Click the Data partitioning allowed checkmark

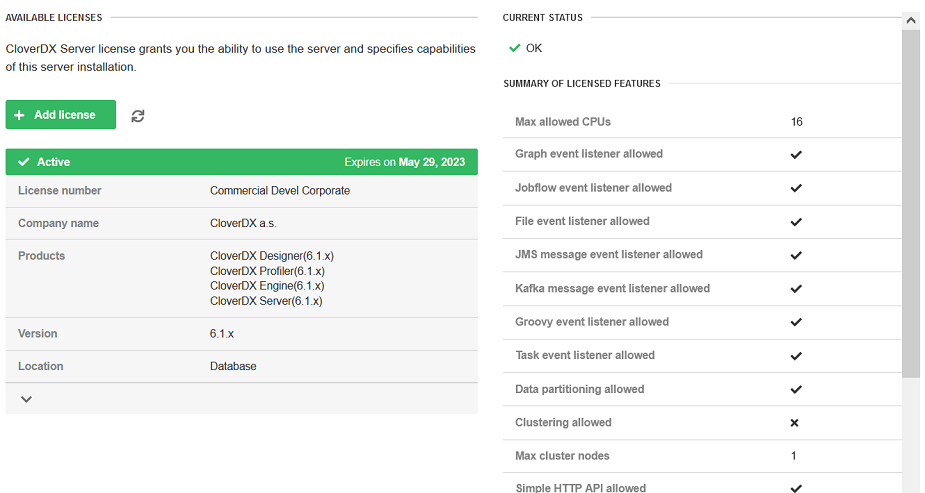tap(796, 389)
